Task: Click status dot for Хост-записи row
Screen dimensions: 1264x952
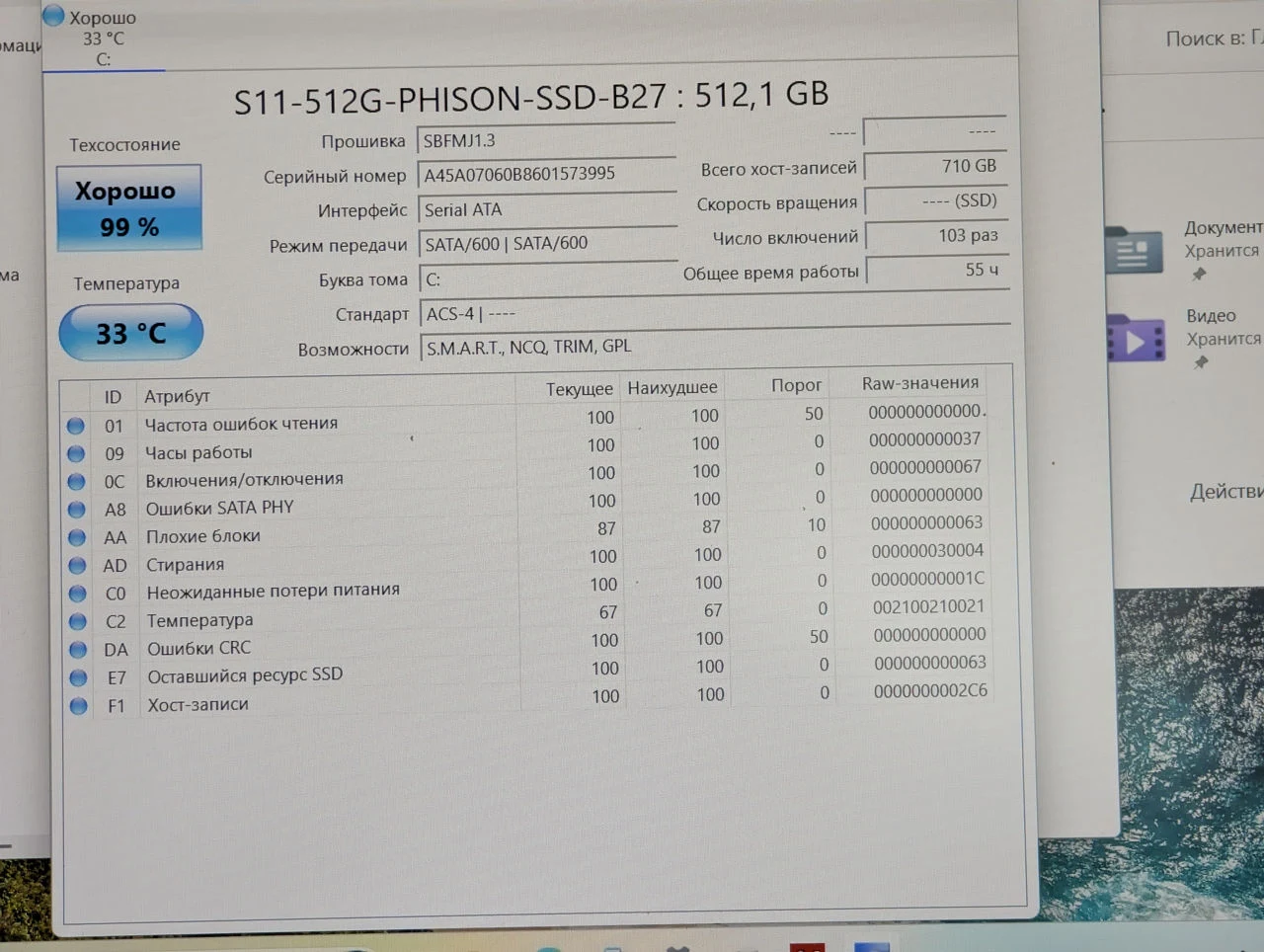Action: [x=79, y=706]
